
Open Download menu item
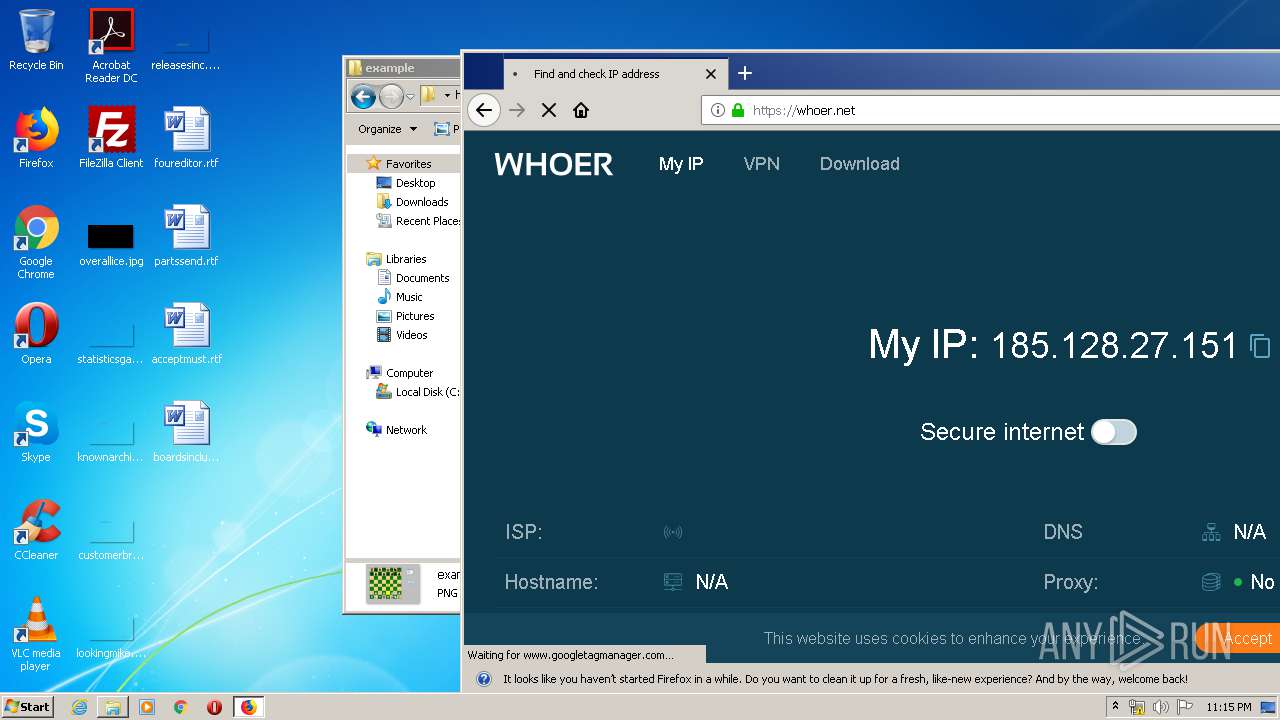click(x=860, y=164)
